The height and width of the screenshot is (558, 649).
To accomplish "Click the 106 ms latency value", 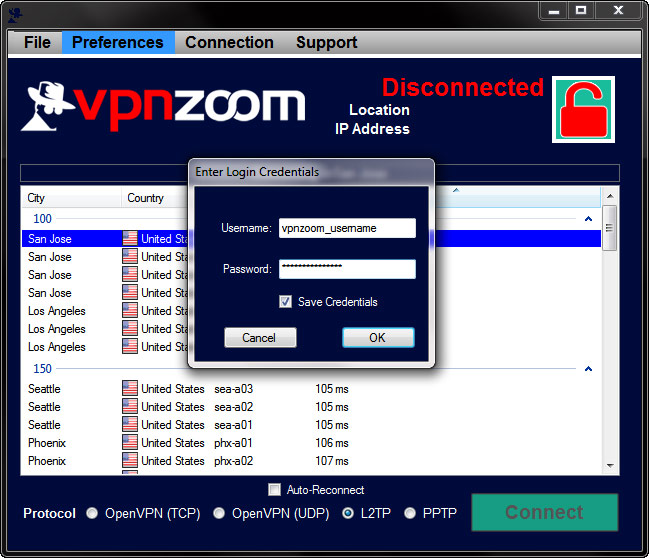I will (x=332, y=443).
